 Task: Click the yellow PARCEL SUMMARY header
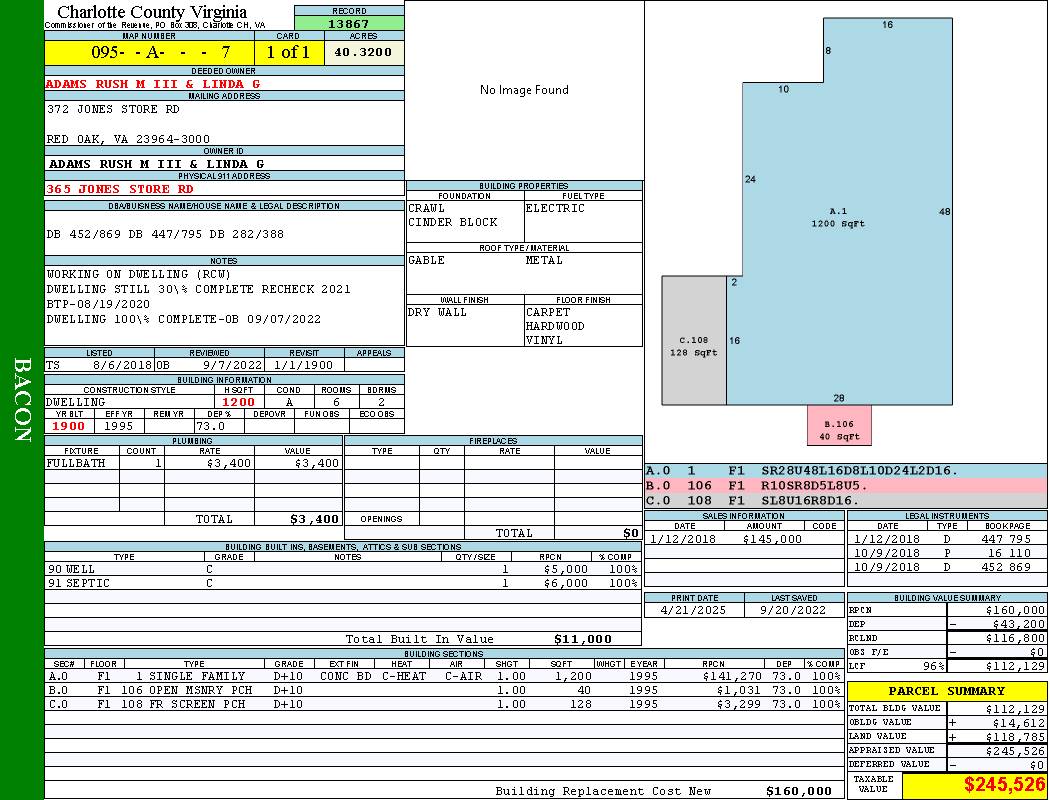tap(946, 691)
